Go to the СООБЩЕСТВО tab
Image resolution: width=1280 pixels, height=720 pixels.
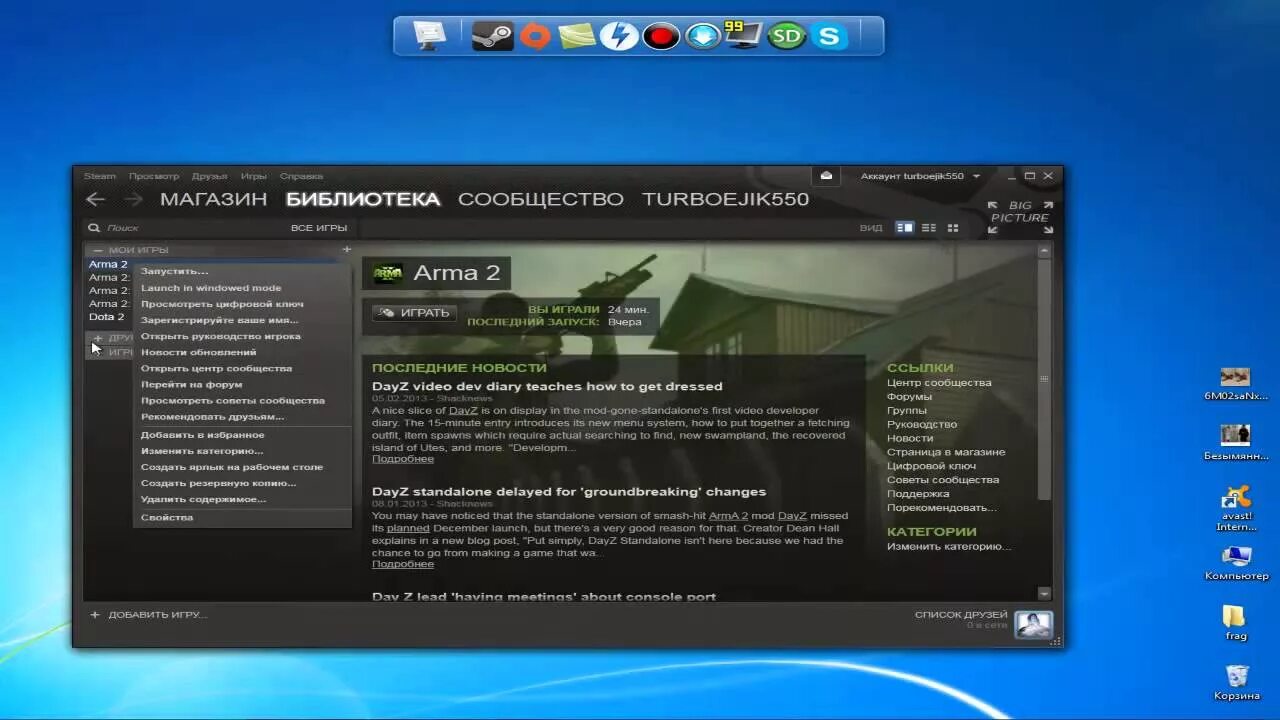[541, 199]
